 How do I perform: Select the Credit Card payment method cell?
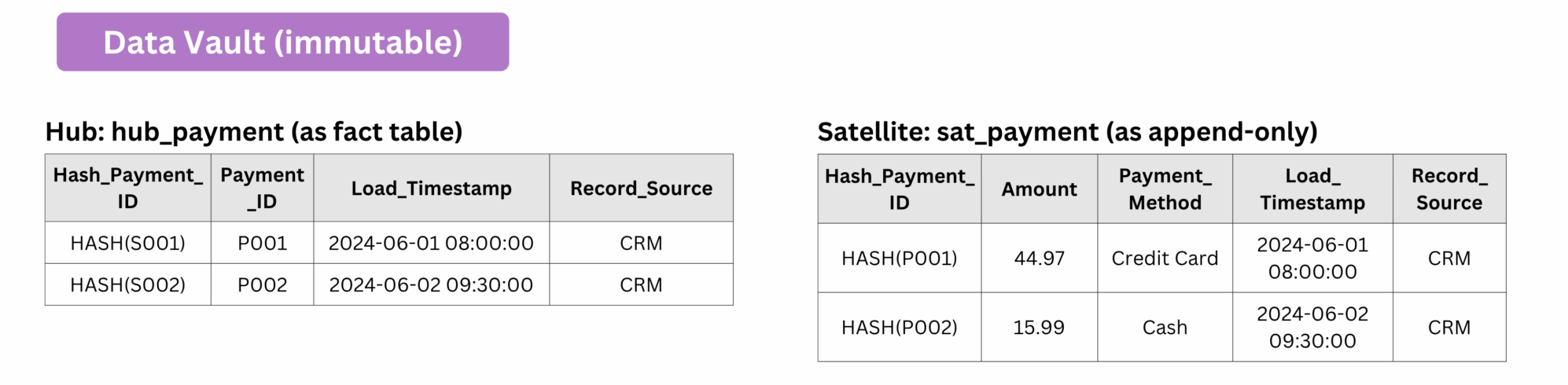pos(1165,258)
